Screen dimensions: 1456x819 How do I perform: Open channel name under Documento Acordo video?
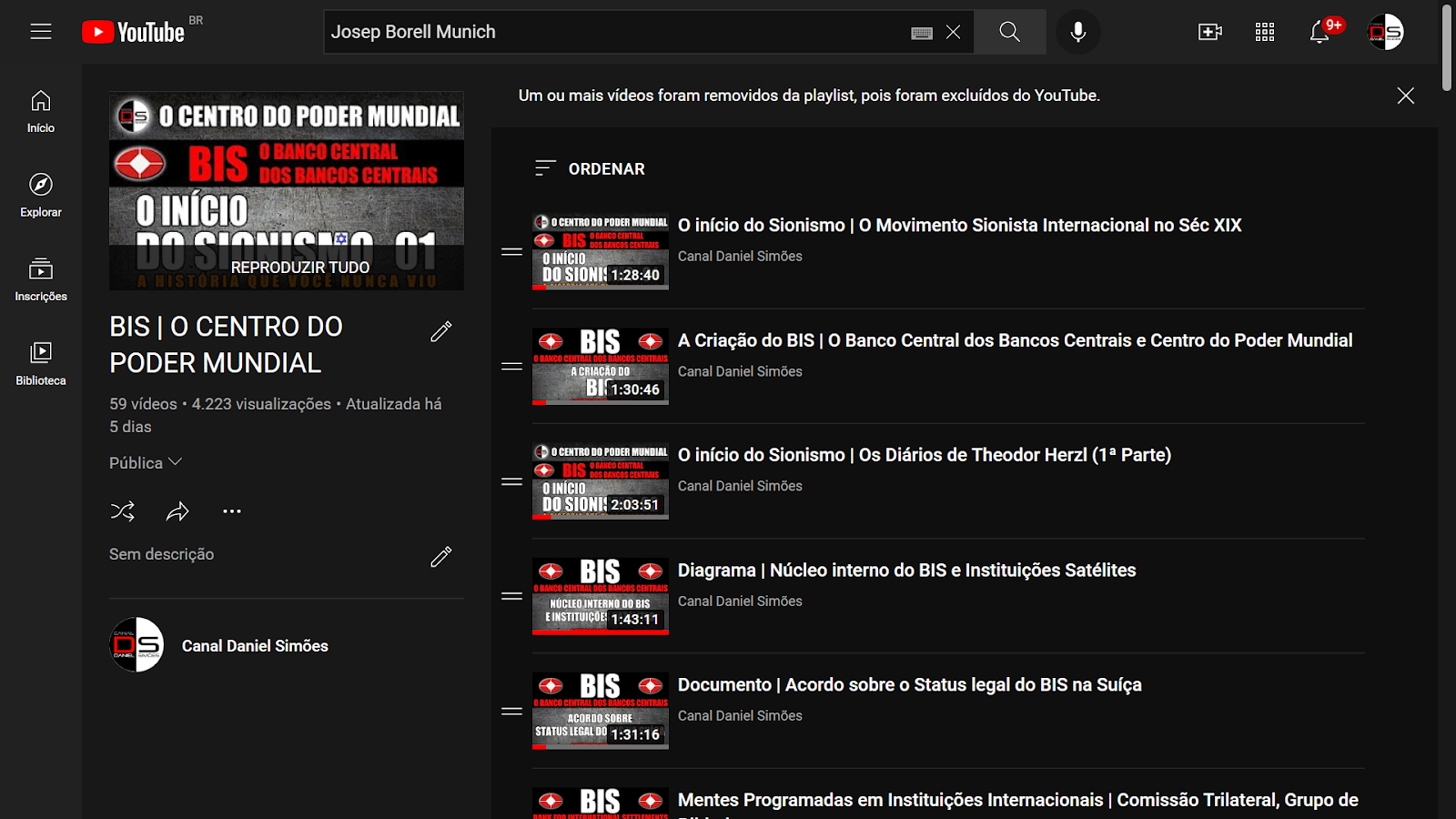pyautogui.click(x=740, y=715)
